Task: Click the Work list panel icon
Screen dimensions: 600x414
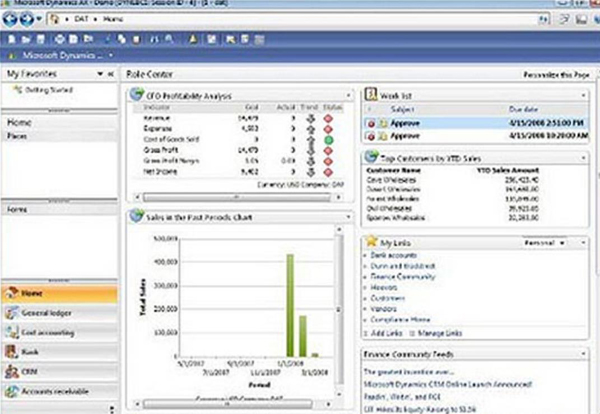Action: [370, 94]
